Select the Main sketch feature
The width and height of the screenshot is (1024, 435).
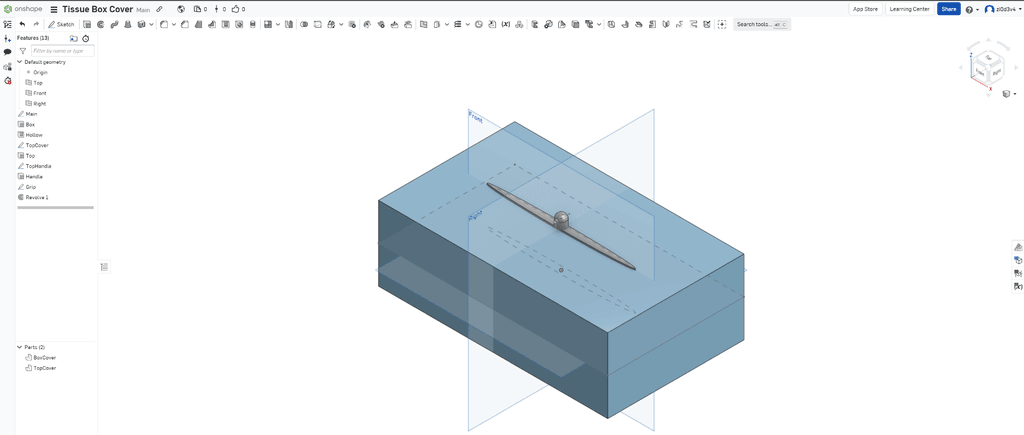31,114
